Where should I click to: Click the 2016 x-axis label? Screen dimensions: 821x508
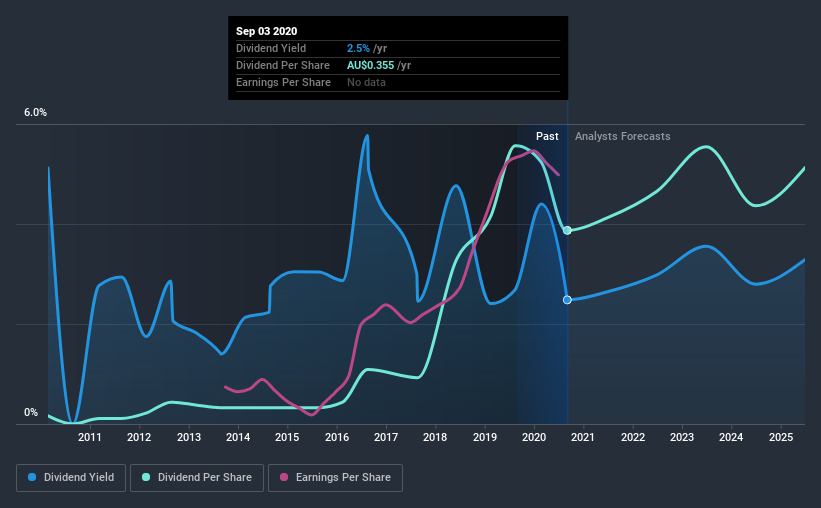[x=337, y=437]
